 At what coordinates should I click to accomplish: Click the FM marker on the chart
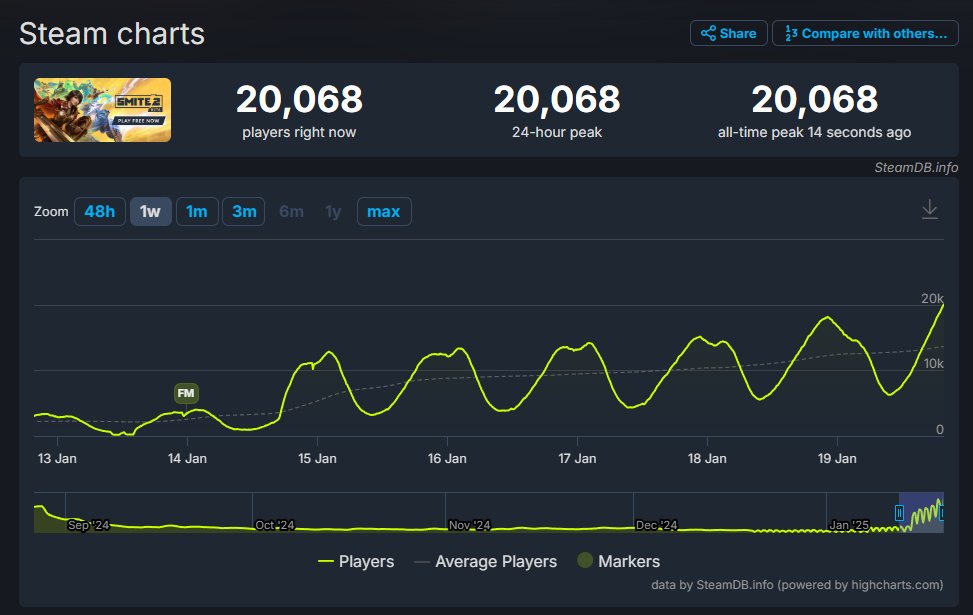(186, 393)
